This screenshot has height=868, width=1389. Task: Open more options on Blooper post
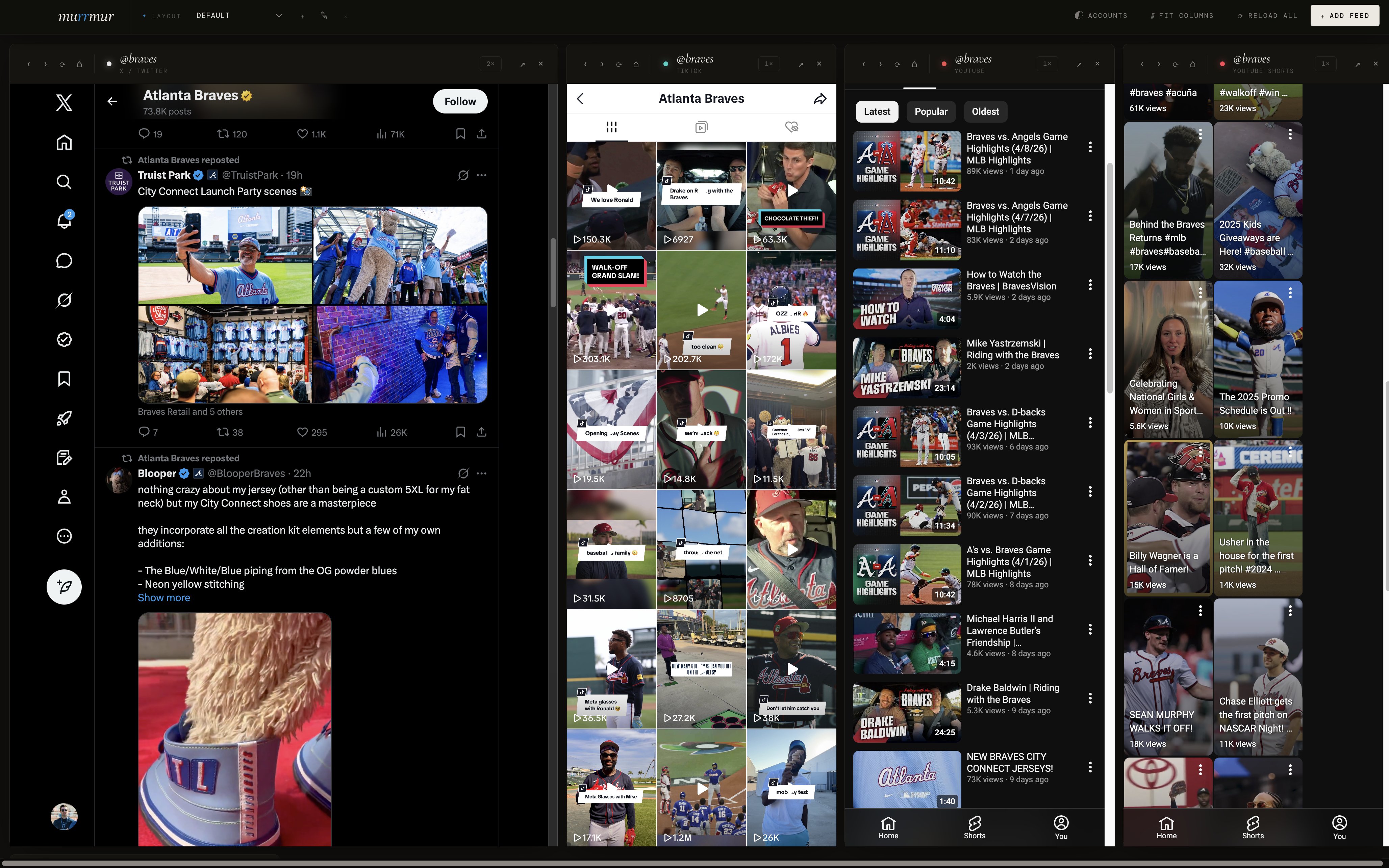pyautogui.click(x=482, y=474)
